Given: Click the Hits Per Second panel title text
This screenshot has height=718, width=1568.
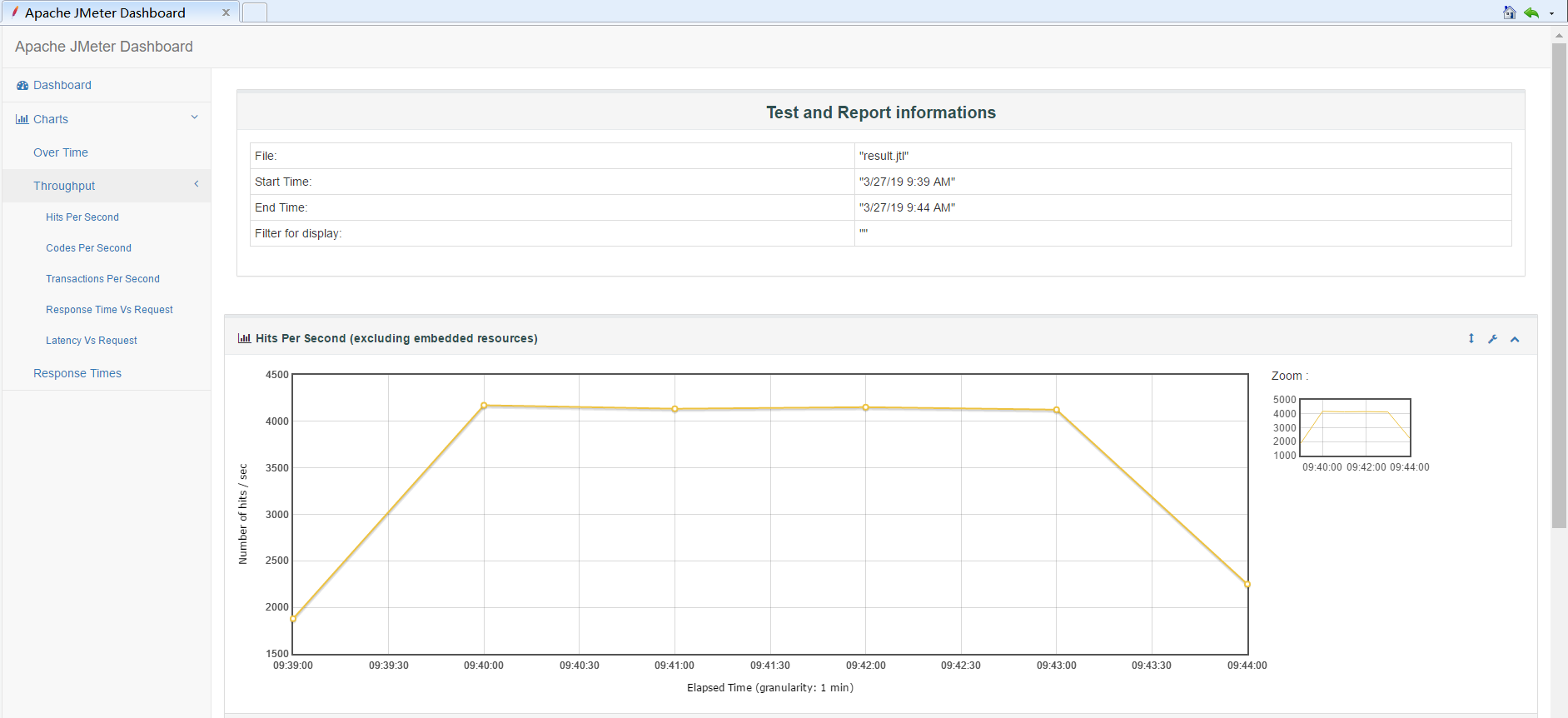Looking at the screenshot, I should pyautogui.click(x=396, y=338).
